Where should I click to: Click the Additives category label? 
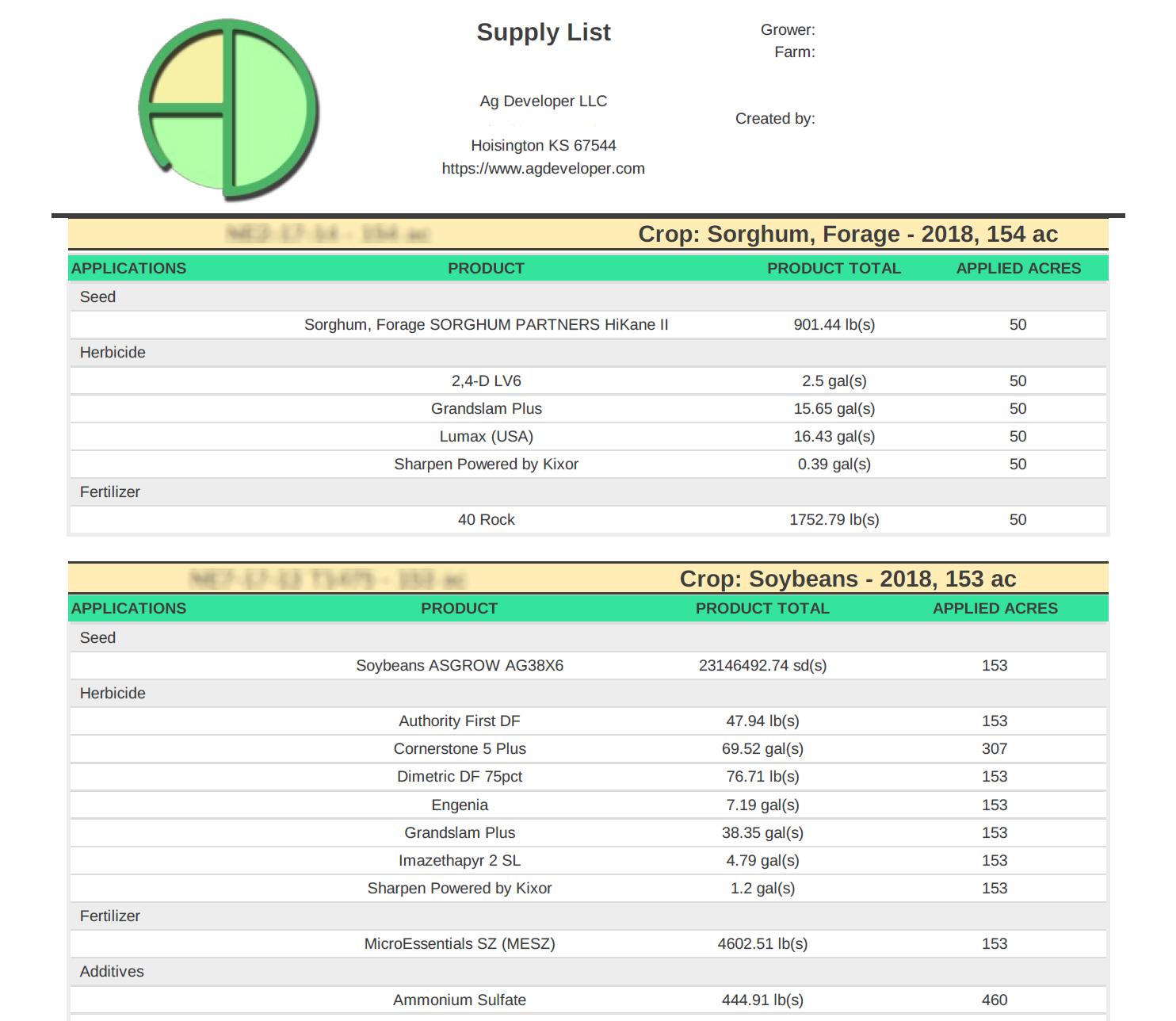tap(112, 971)
